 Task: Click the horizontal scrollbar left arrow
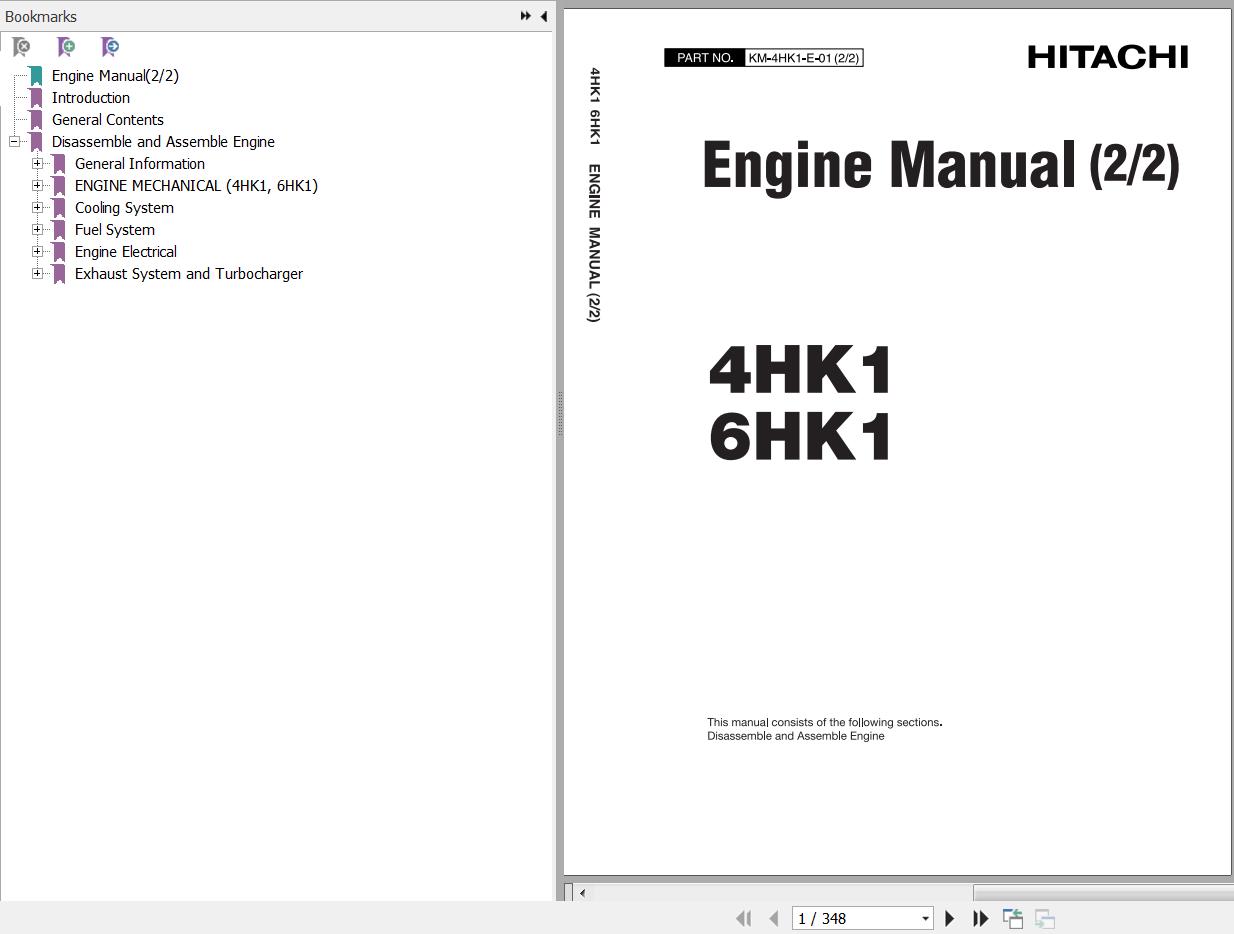click(x=582, y=893)
